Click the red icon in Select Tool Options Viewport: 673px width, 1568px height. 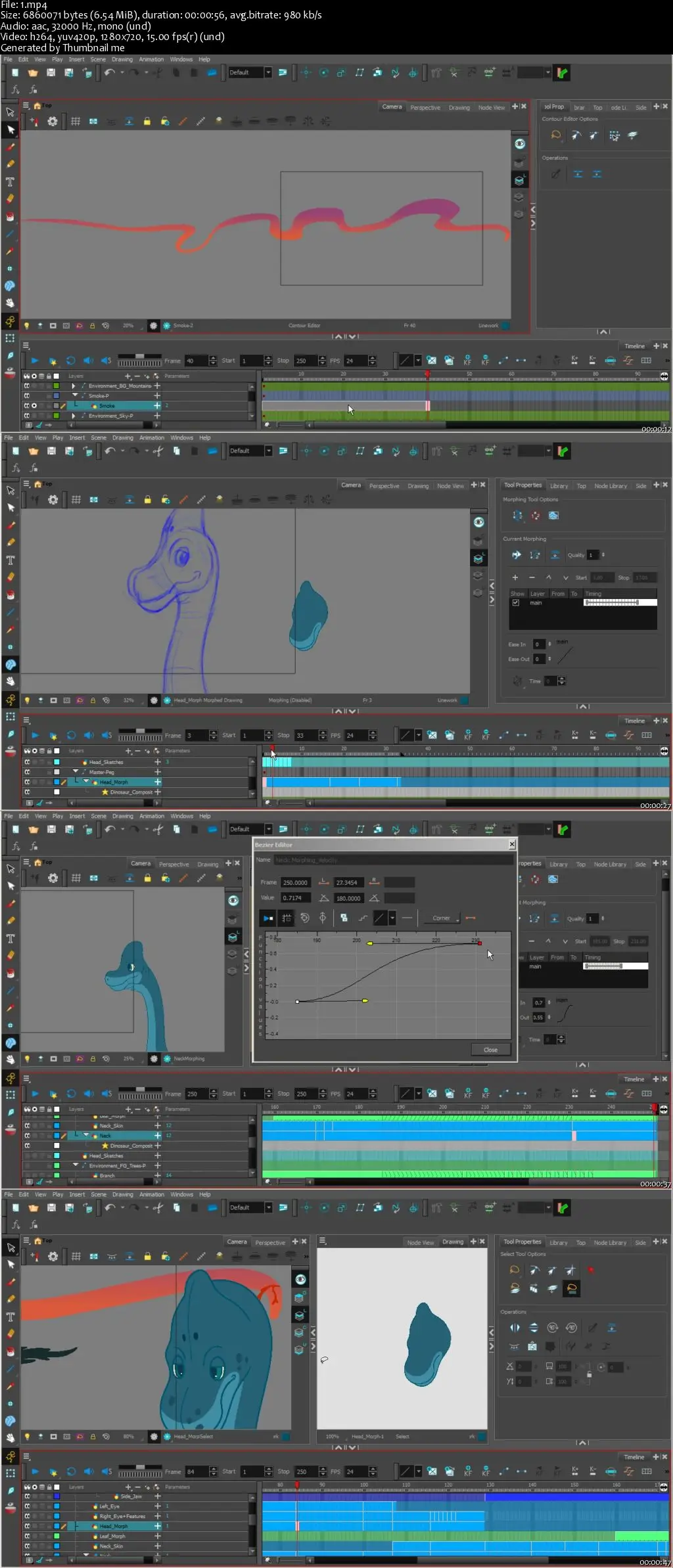pyautogui.click(x=591, y=1270)
